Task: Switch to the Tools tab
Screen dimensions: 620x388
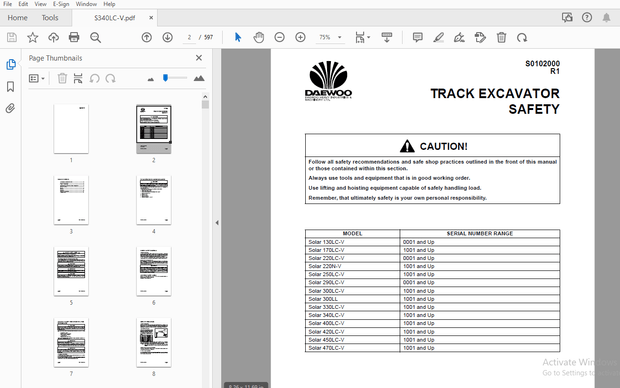Action: click(50, 18)
